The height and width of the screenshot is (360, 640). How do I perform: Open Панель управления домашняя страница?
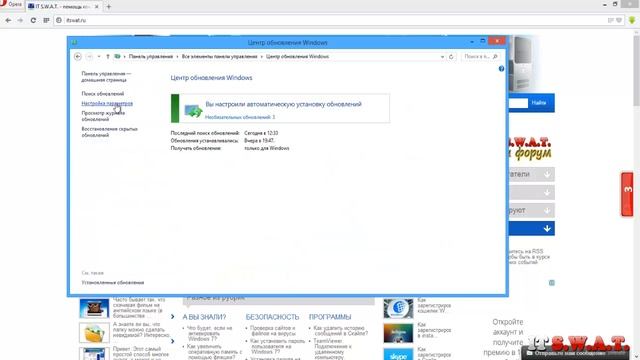point(106,77)
